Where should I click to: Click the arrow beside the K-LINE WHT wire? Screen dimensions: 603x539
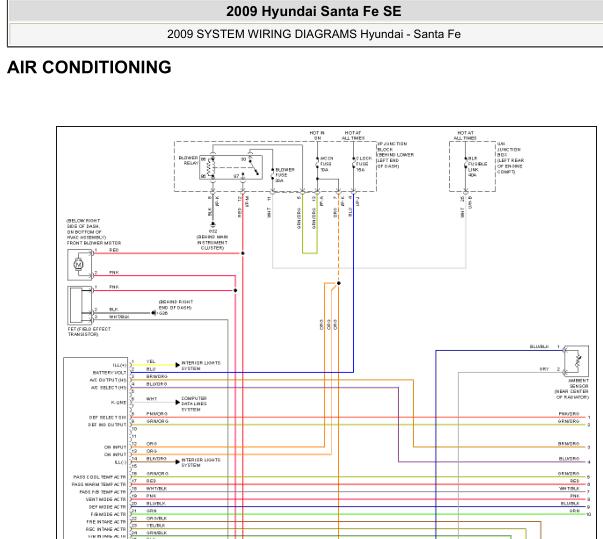click(177, 402)
